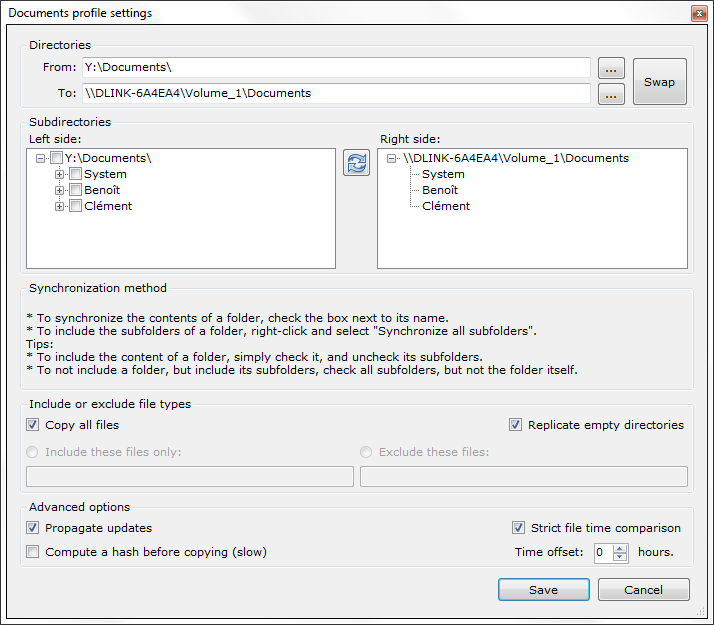
Task: Expand the System folder on left side
Action: (60, 175)
